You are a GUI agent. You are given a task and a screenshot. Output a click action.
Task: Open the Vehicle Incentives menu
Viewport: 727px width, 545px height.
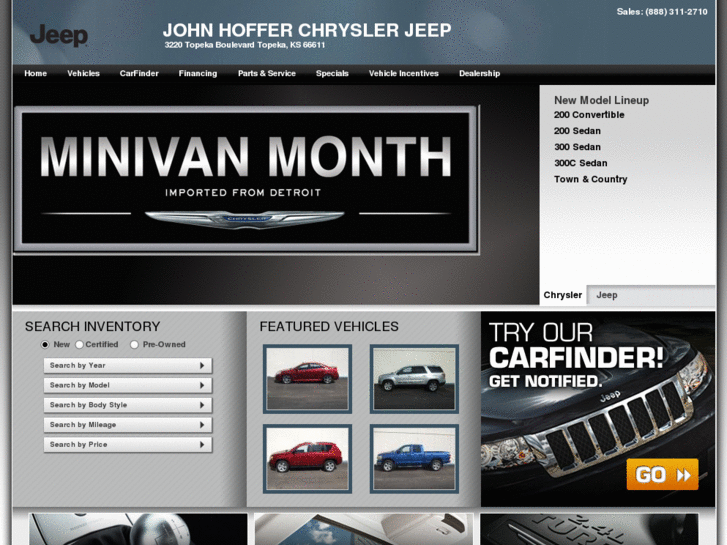point(403,73)
